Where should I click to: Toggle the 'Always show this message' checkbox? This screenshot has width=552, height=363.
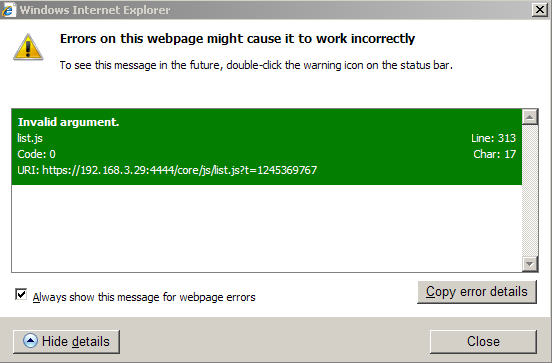tap(21, 294)
